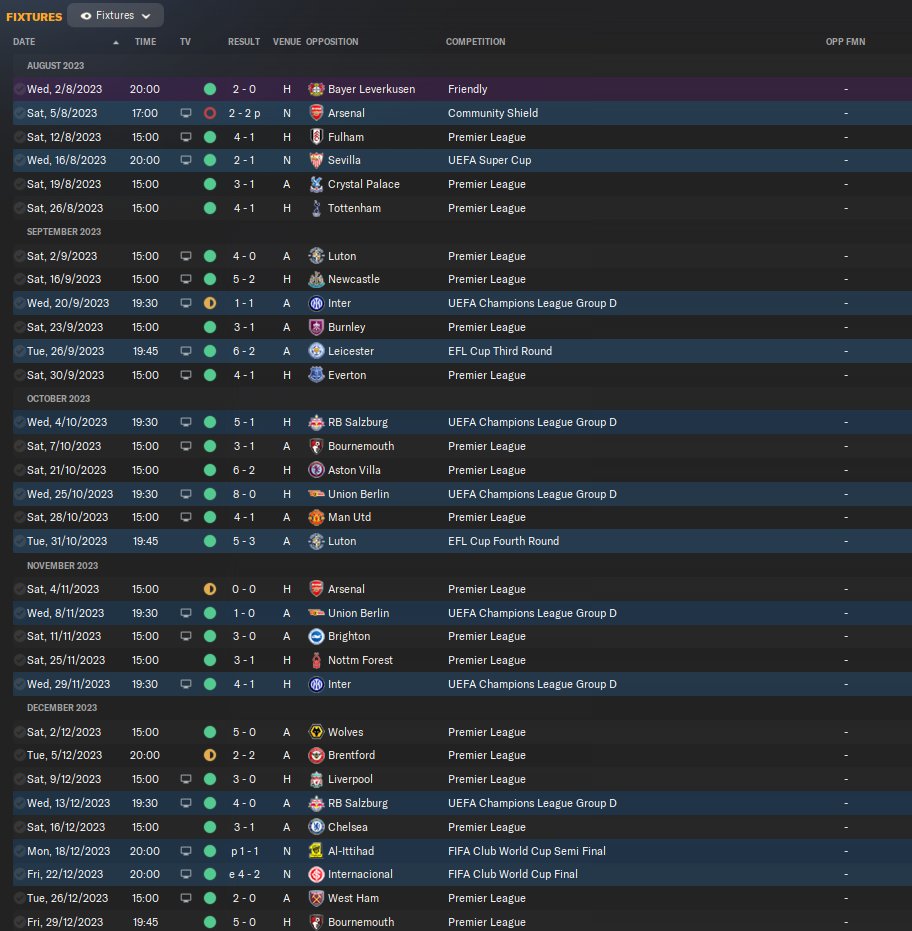Click the Community Shield competition text
Image resolution: width=912 pixels, height=931 pixels.
point(493,113)
